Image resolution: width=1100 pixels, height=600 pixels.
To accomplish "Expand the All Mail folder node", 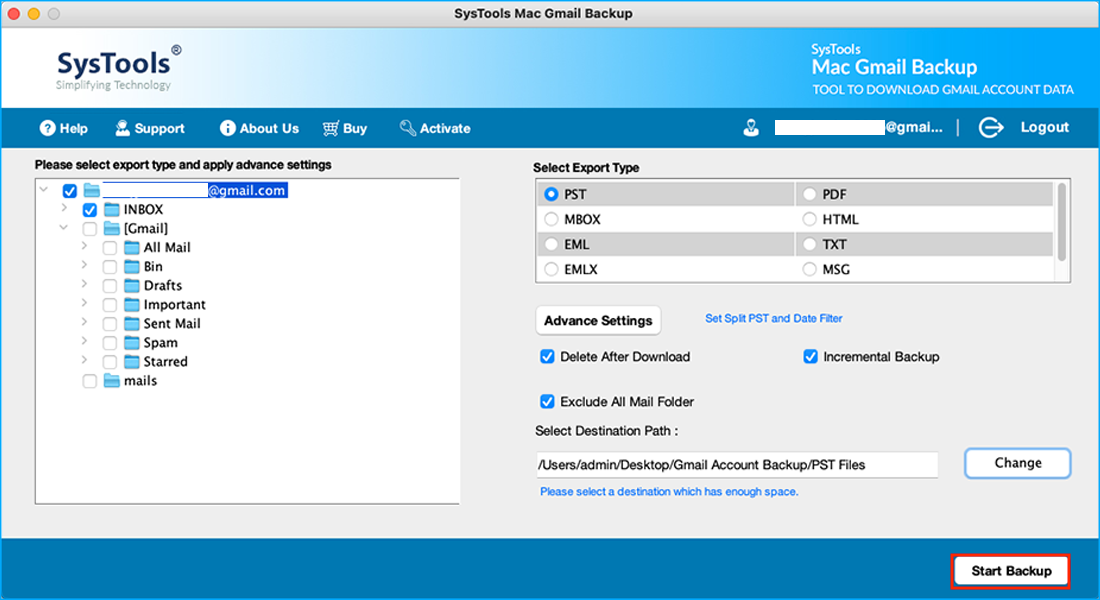I will [x=84, y=246].
